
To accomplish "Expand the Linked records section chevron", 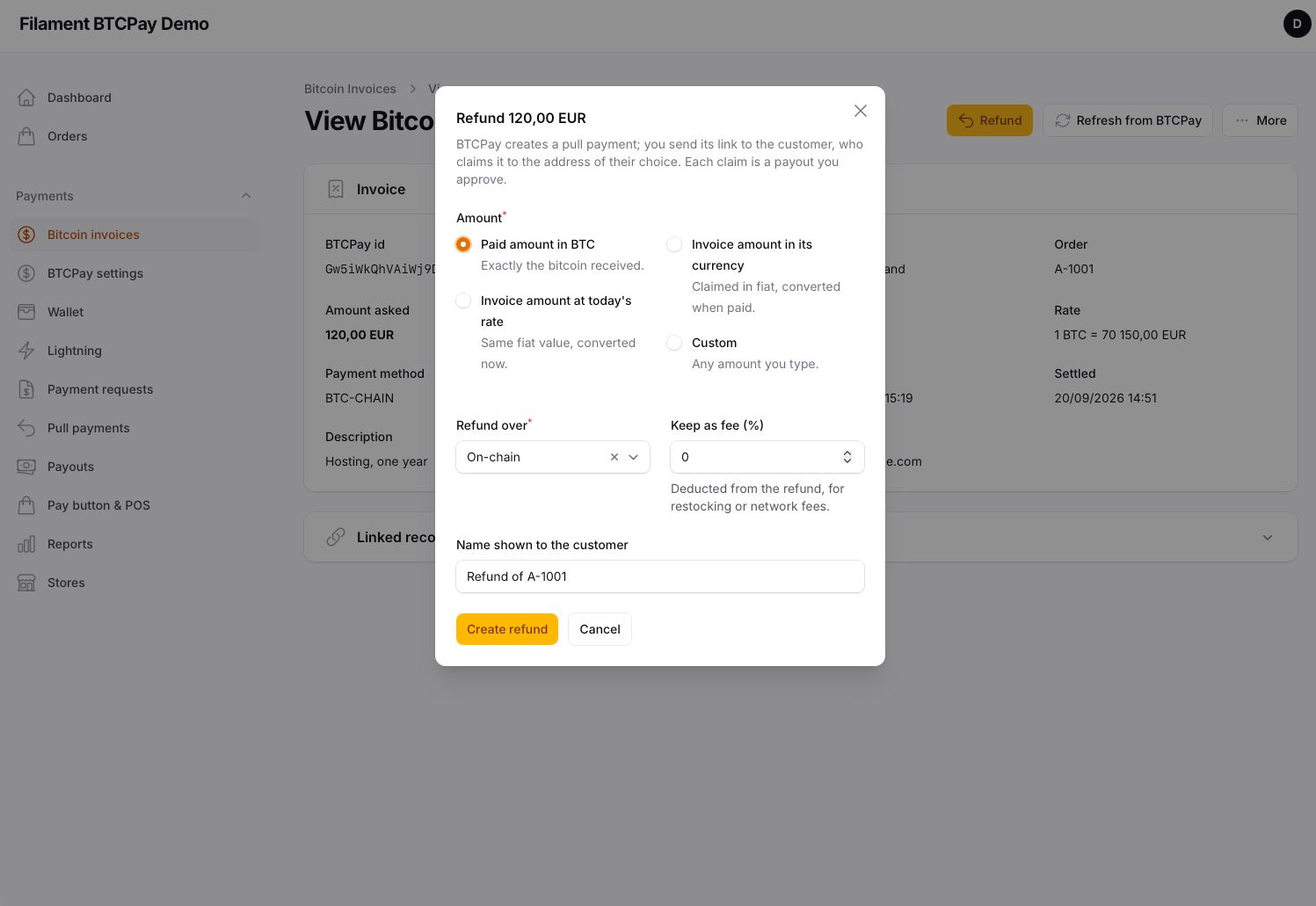I will tap(1268, 537).
